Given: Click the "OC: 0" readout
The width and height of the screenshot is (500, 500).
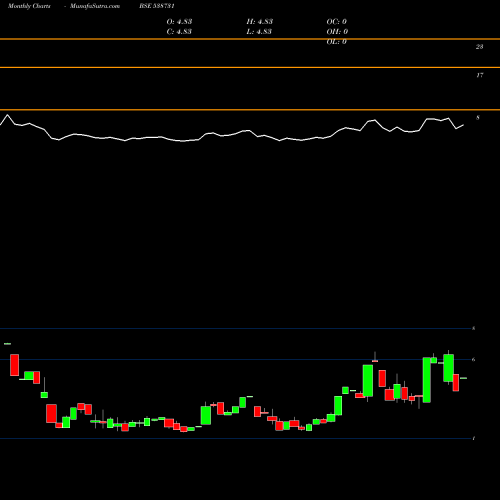Looking at the screenshot, I should click(337, 21).
